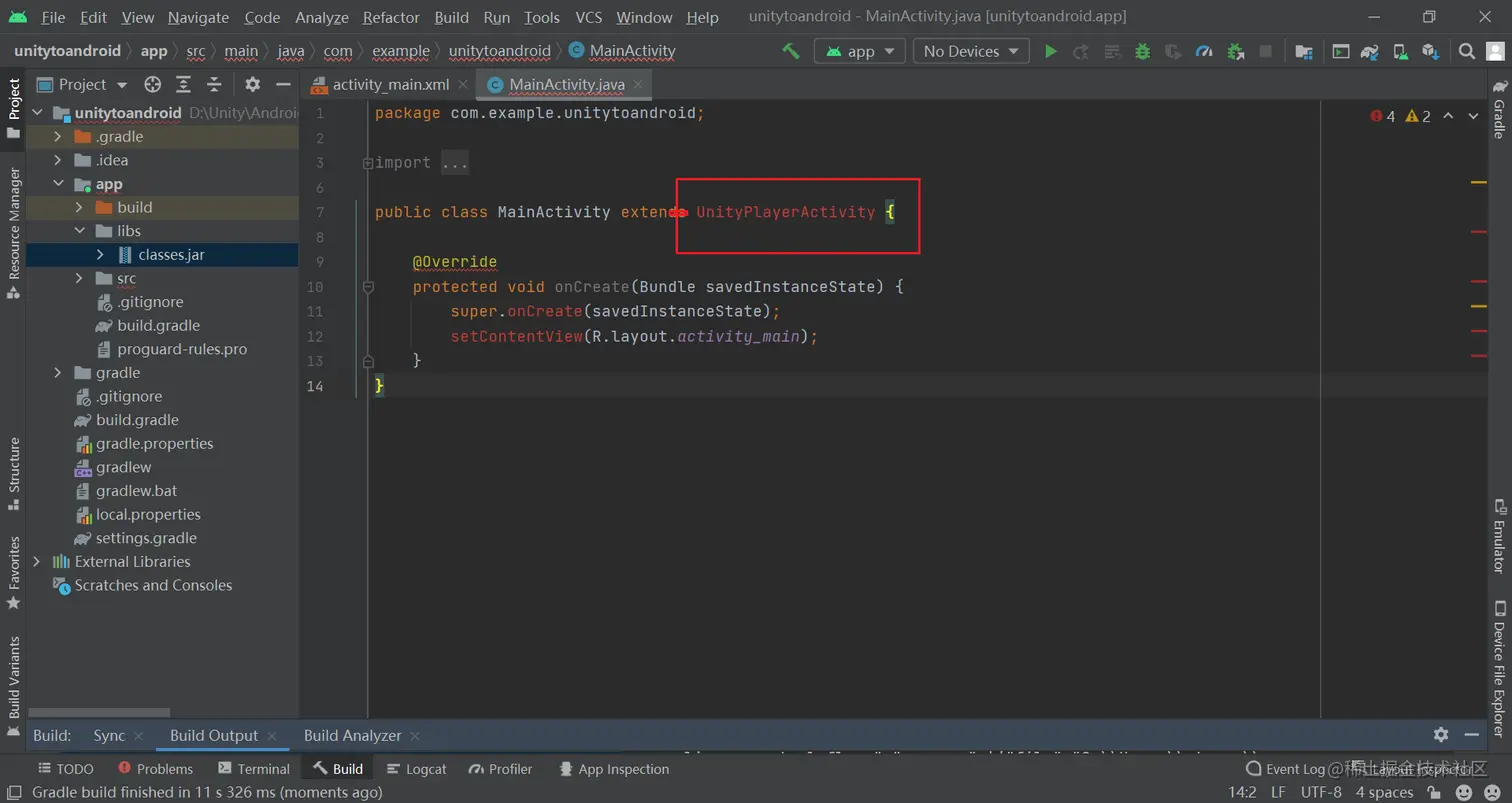Switch to activity_main.xml editor tab
Viewport: 1512px width, 803px height.
pyautogui.click(x=391, y=85)
